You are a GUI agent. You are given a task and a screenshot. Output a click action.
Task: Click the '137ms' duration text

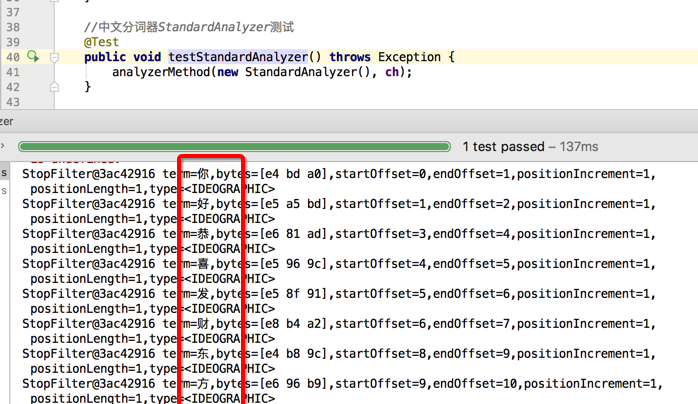tap(579, 146)
